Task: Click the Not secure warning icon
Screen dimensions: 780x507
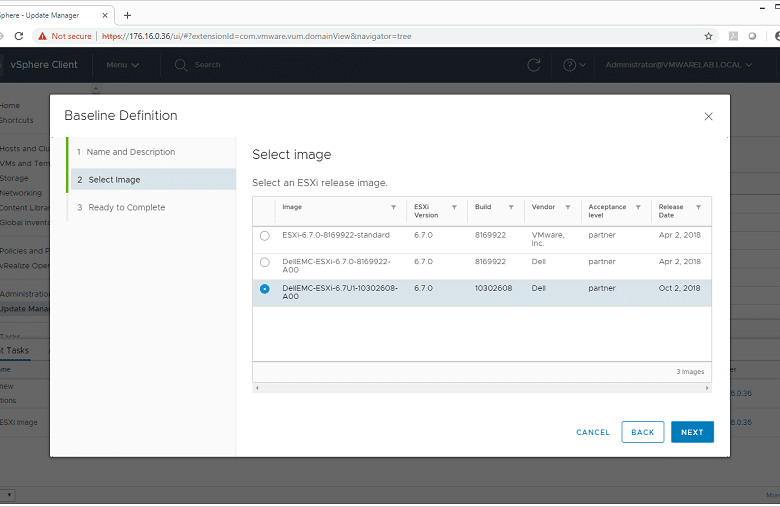Action: coord(42,36)
